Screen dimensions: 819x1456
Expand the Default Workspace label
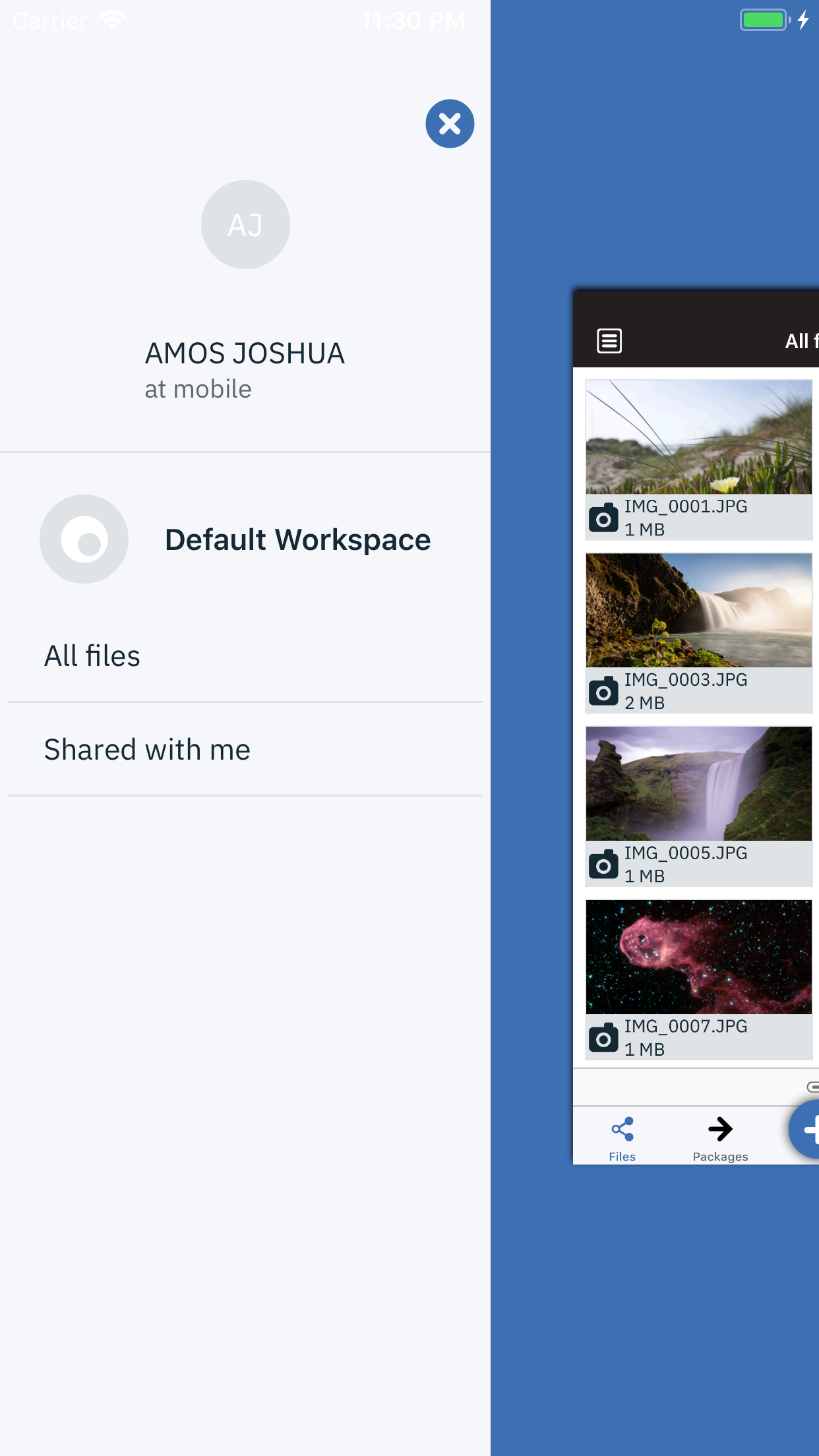[297, 540]
